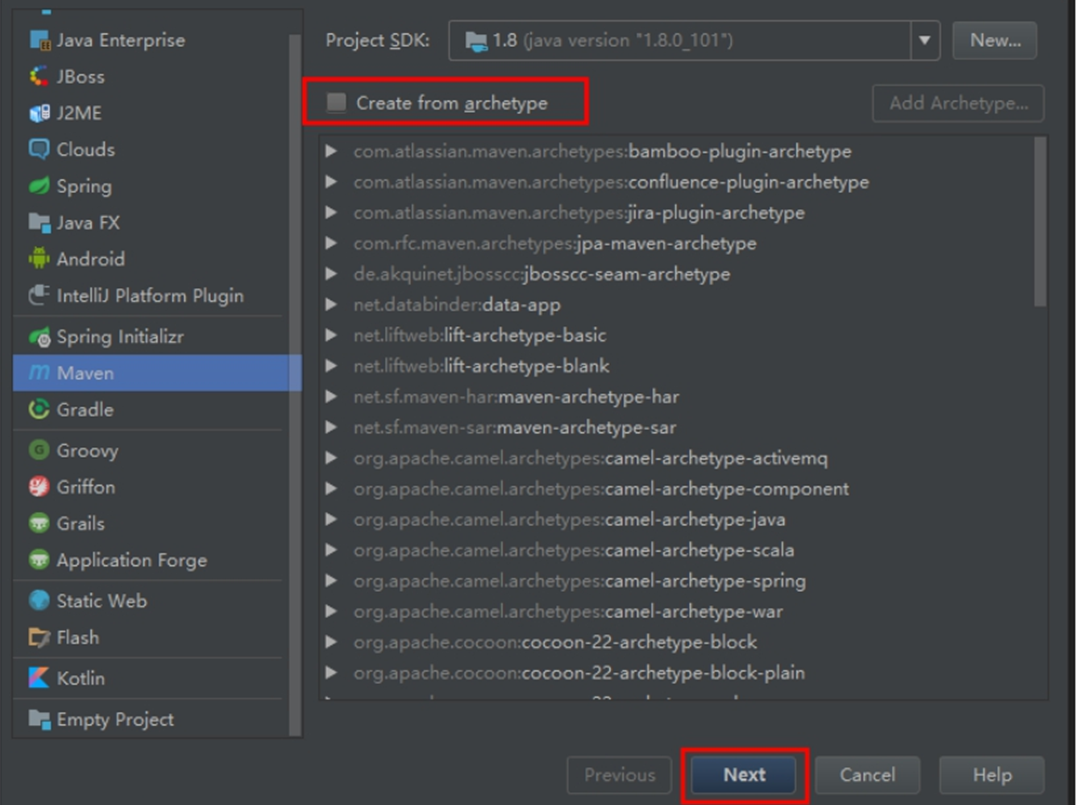Select Gradle project type label

click(x=85, y=409)
